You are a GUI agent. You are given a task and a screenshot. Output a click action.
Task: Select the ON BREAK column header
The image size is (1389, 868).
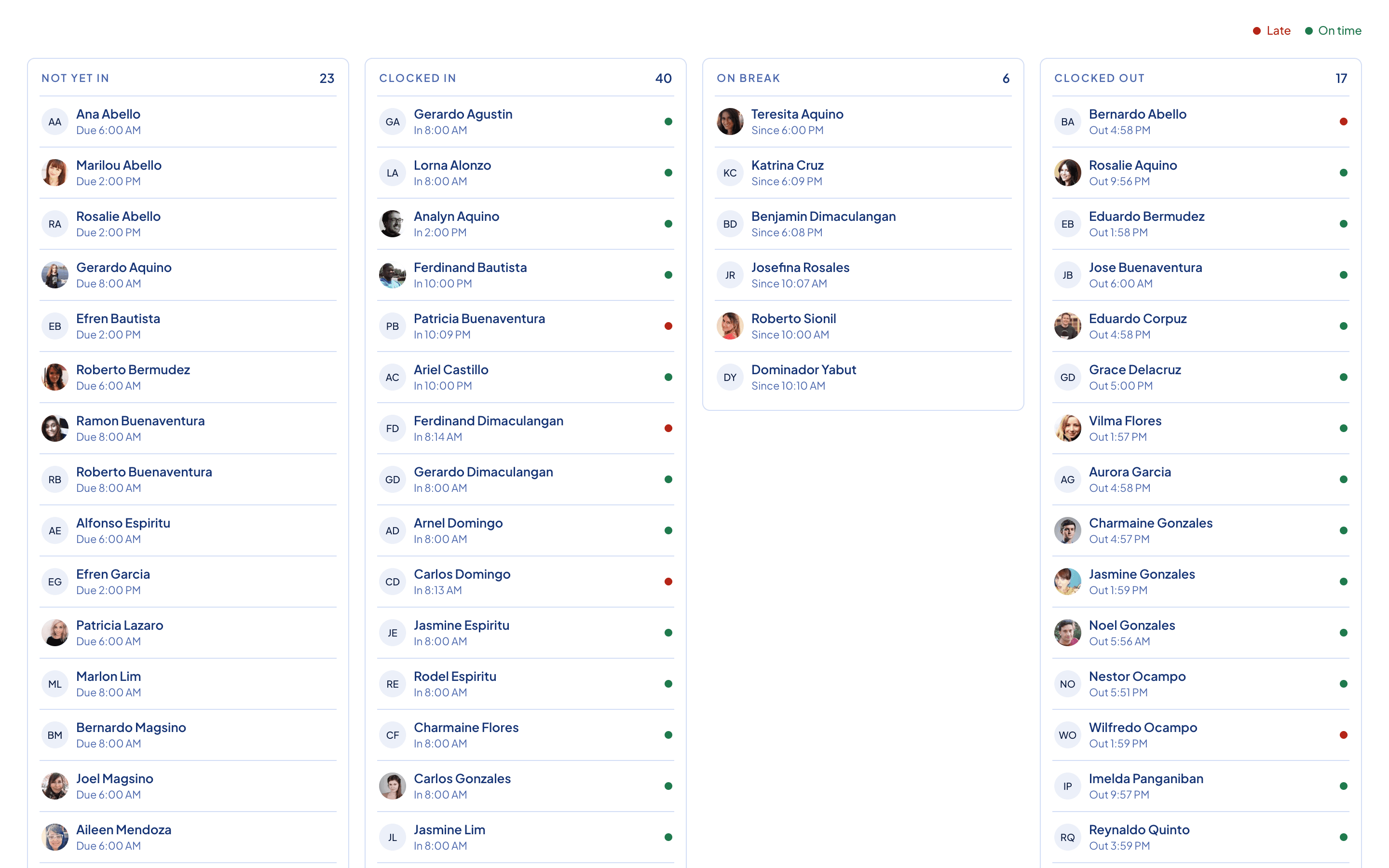pyautogui.click(x=748, y=78)
